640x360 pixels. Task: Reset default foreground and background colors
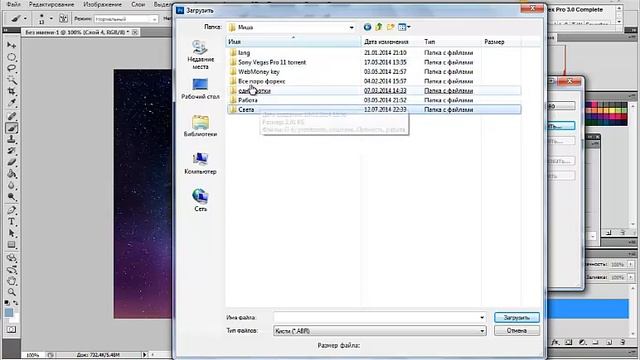[7, 302]
